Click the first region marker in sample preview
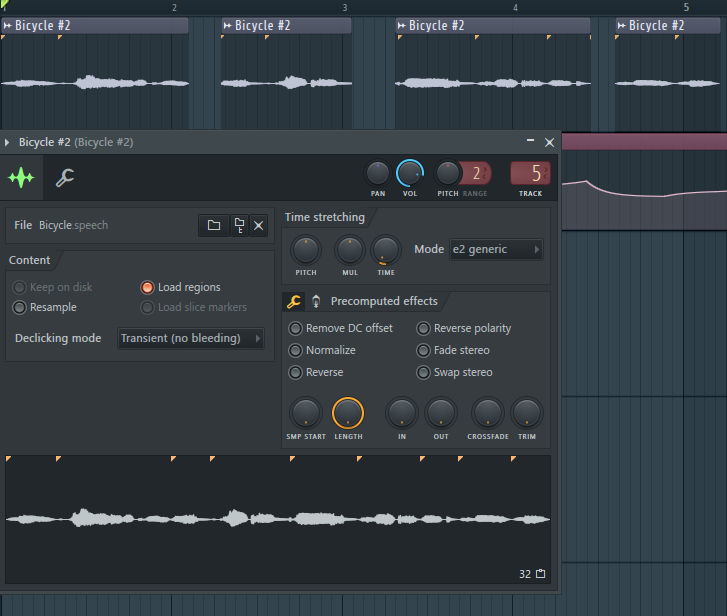The image size is (727, 616). click(x=8, y=459)
